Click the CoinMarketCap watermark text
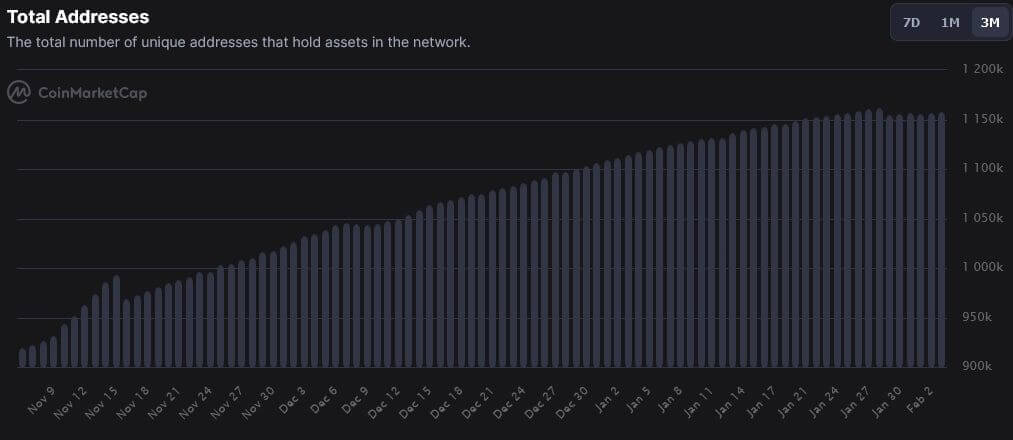This screenshot has width=1013, height=440. [92, 93]
